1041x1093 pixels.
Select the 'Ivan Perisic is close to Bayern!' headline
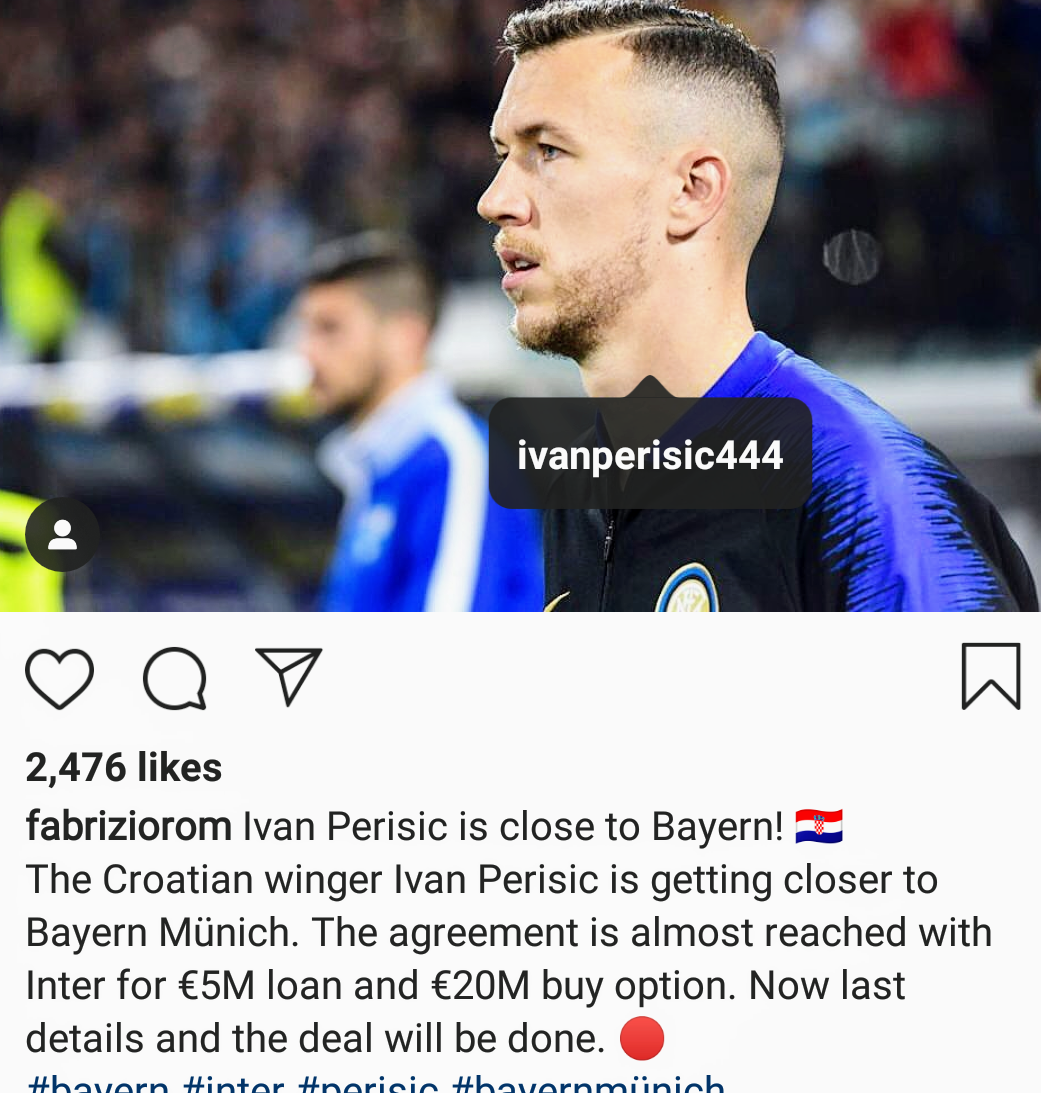513,827
